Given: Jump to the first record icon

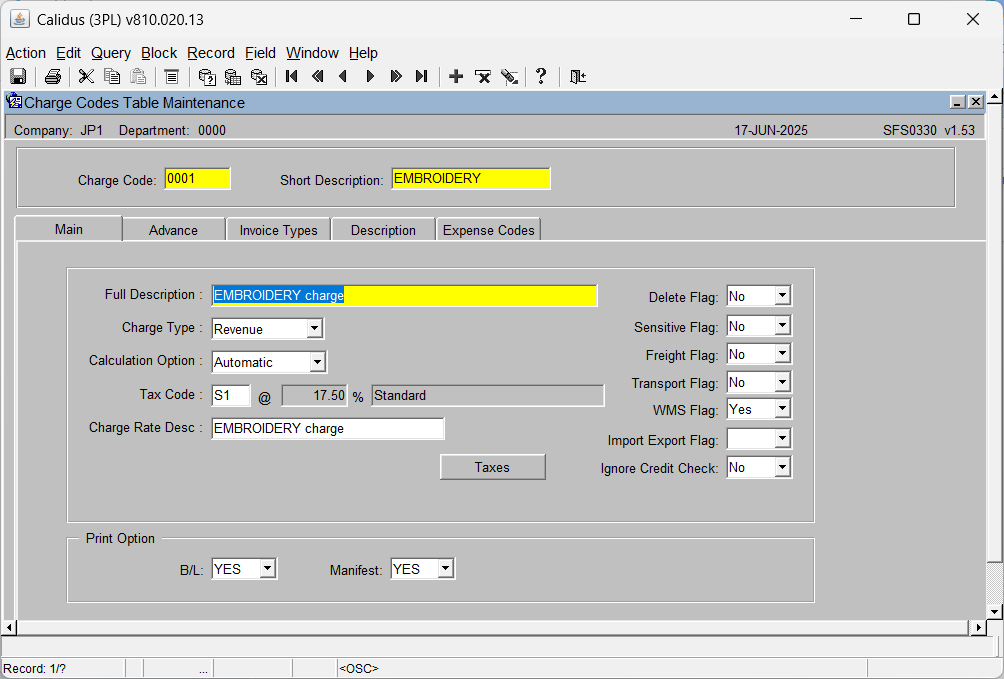Looking at the screenshot, I should 292,77.
